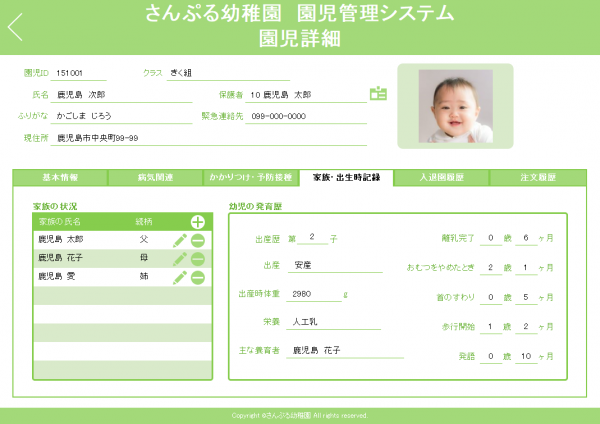600x424 pixels.
Task: Open the 病気関連 tab
Action: pyautogui.click(x=155, y=177)
